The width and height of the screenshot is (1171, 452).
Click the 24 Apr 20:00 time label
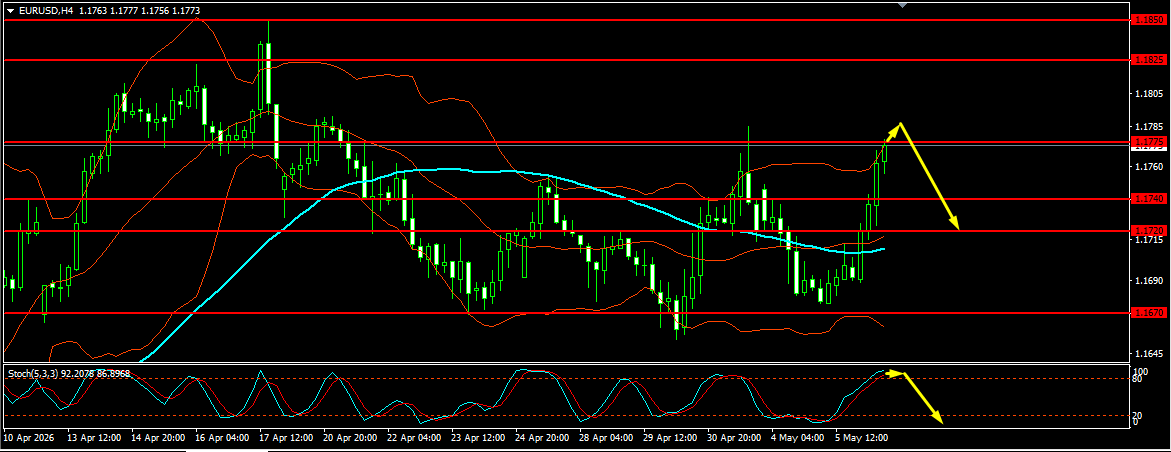pyautogui.click(x=544, y=437)
